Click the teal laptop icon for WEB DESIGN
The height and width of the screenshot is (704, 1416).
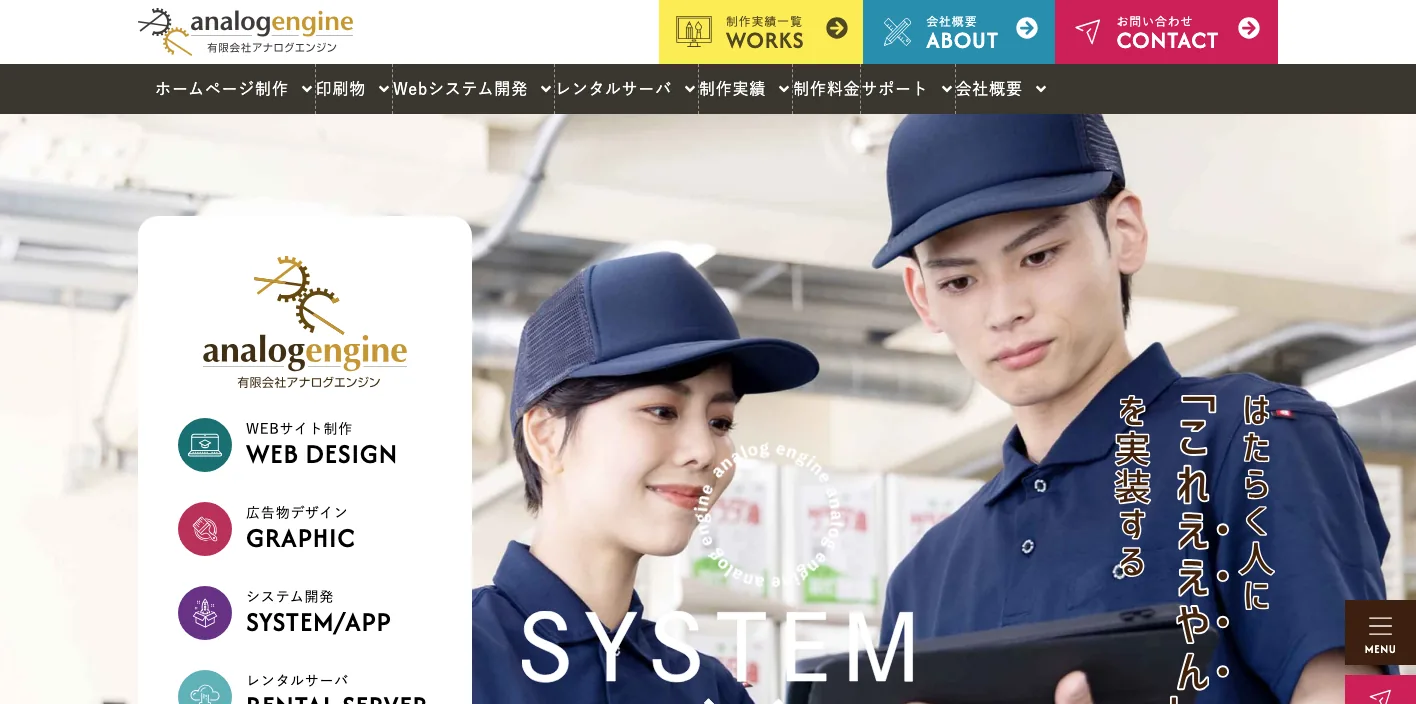(x=205, y=445)
